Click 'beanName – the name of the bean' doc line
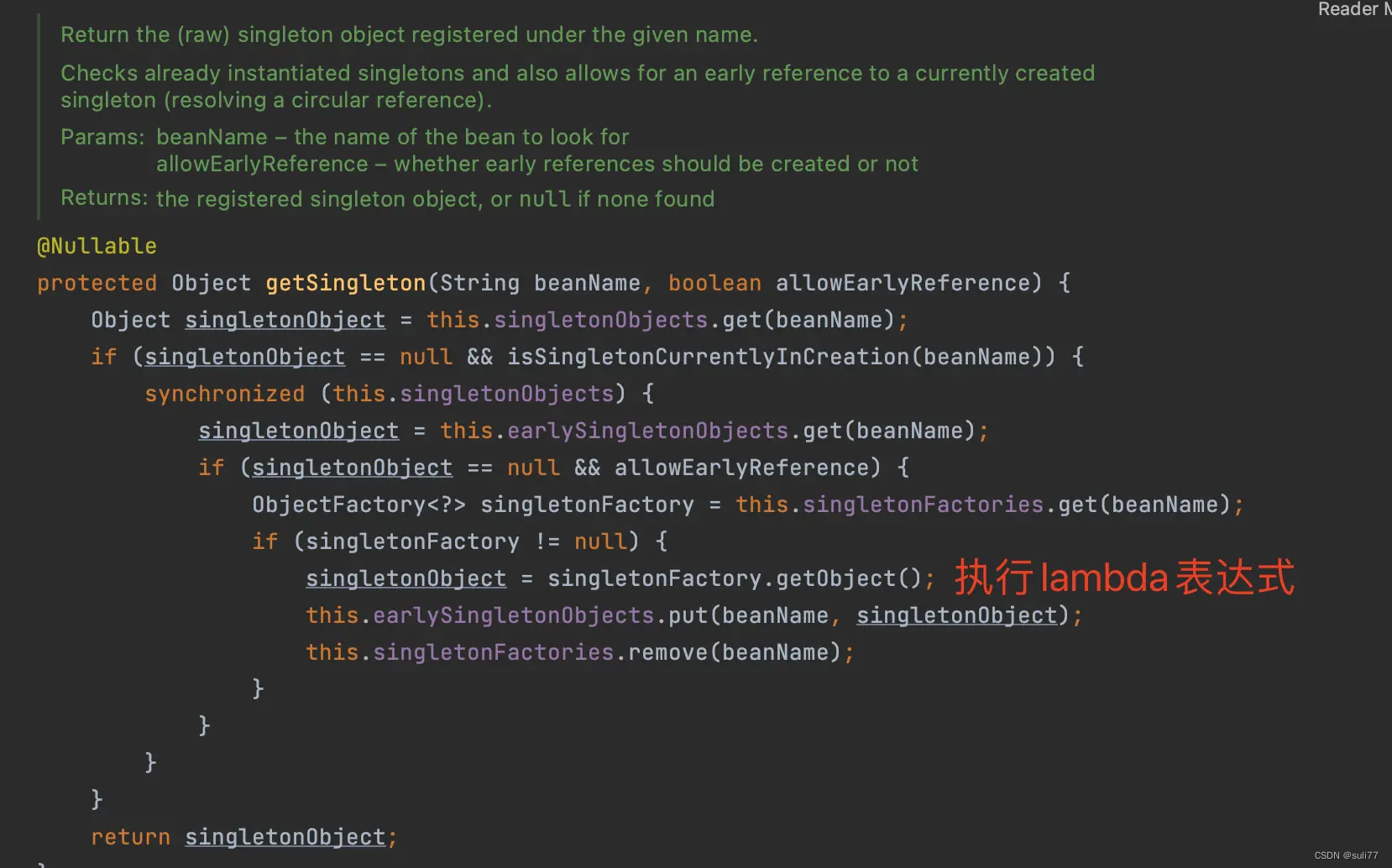 click(x=392, y=137)
